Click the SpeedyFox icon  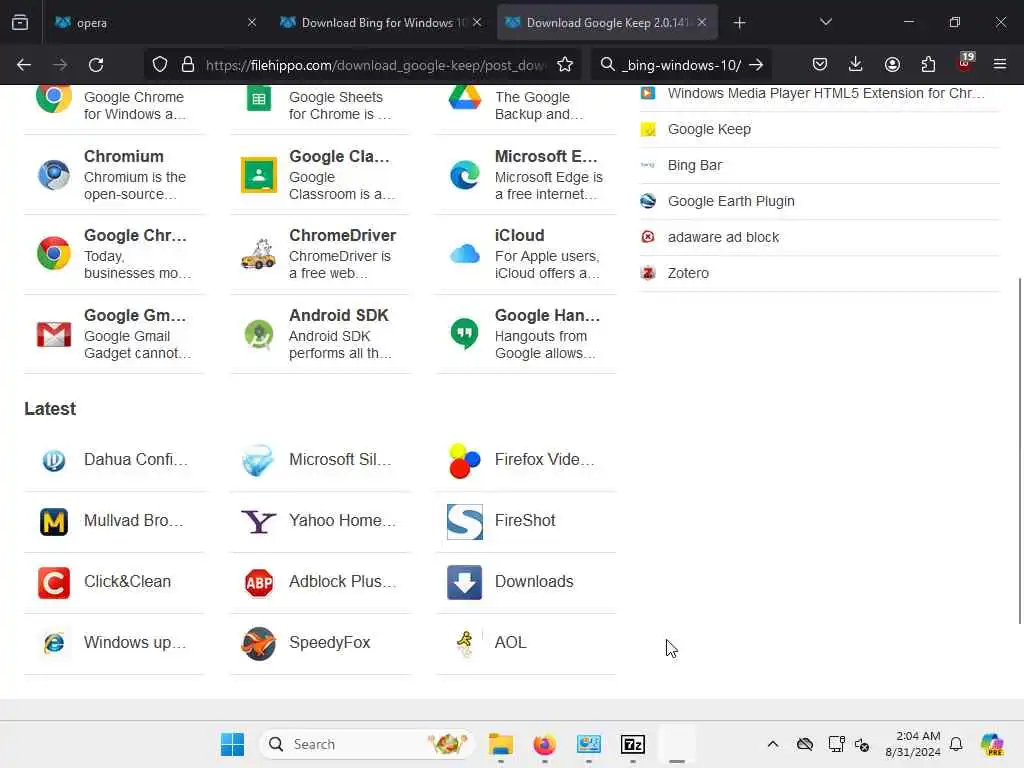(259, 643)
